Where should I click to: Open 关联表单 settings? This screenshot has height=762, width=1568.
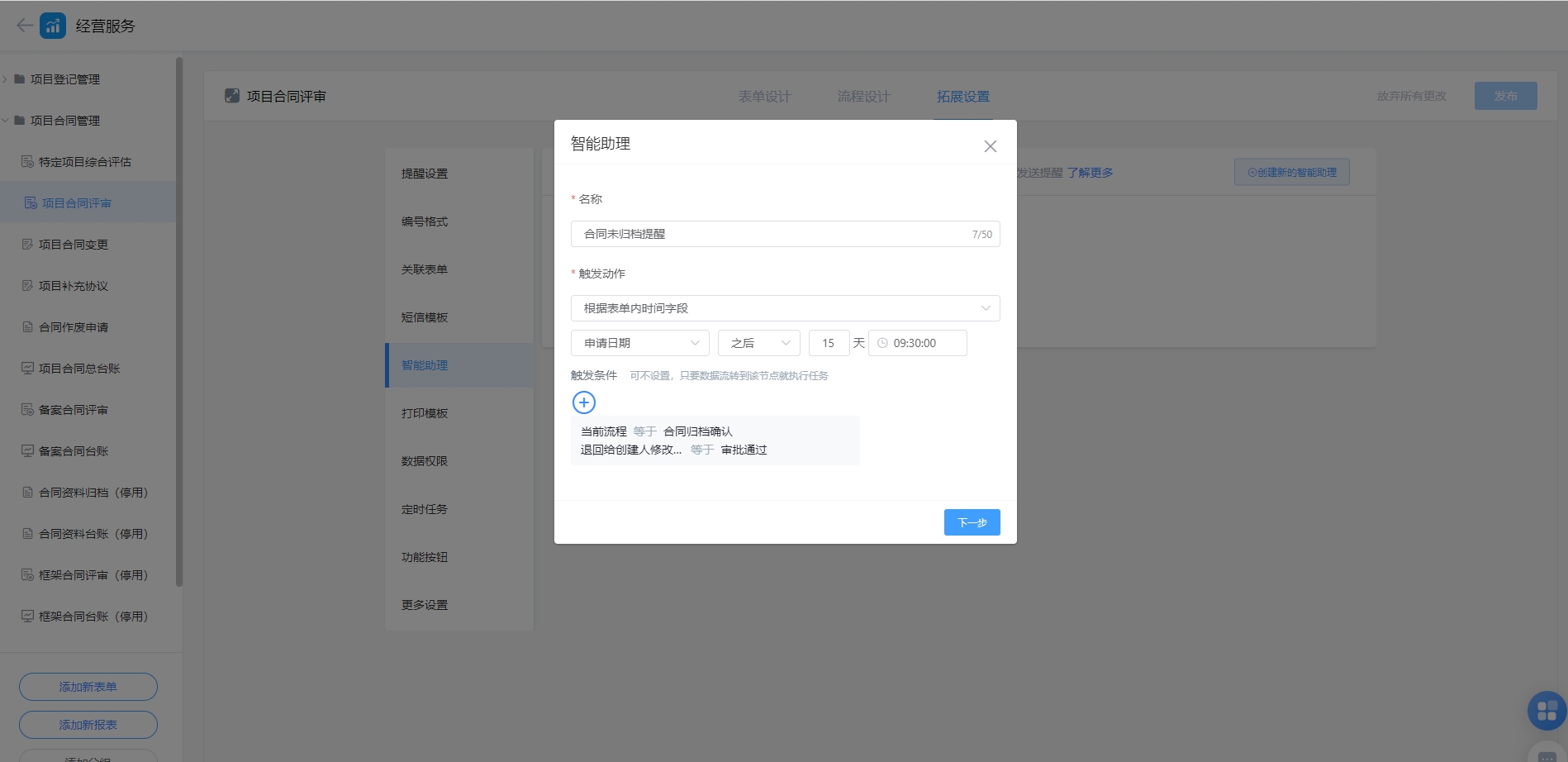coord(459,269)
